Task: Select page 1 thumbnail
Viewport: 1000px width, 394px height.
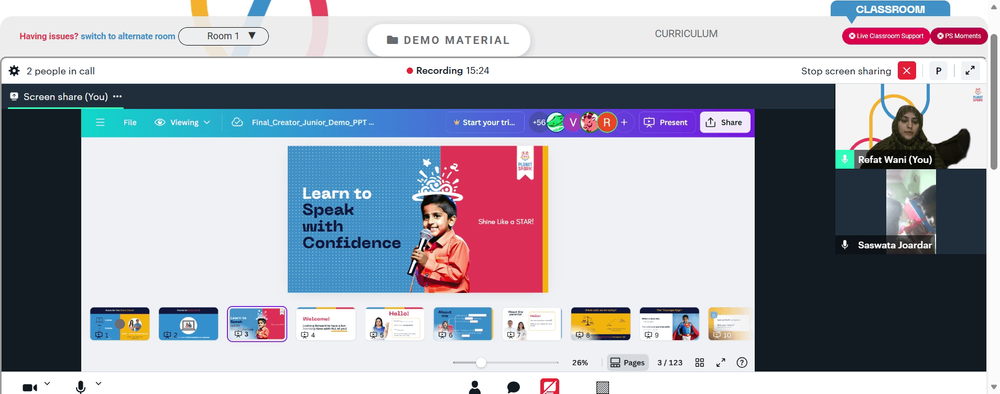Action: coord(120,324)
